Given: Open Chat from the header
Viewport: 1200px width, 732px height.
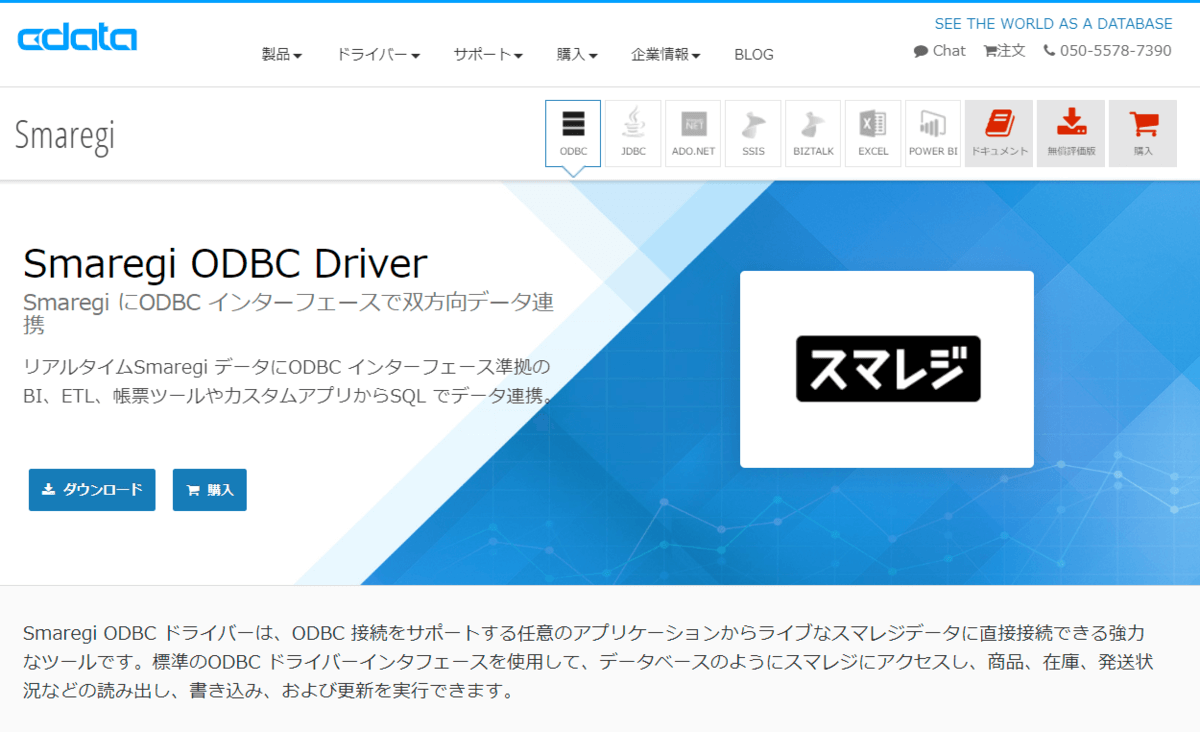Looking at the screenshot, I should point(940,50).
